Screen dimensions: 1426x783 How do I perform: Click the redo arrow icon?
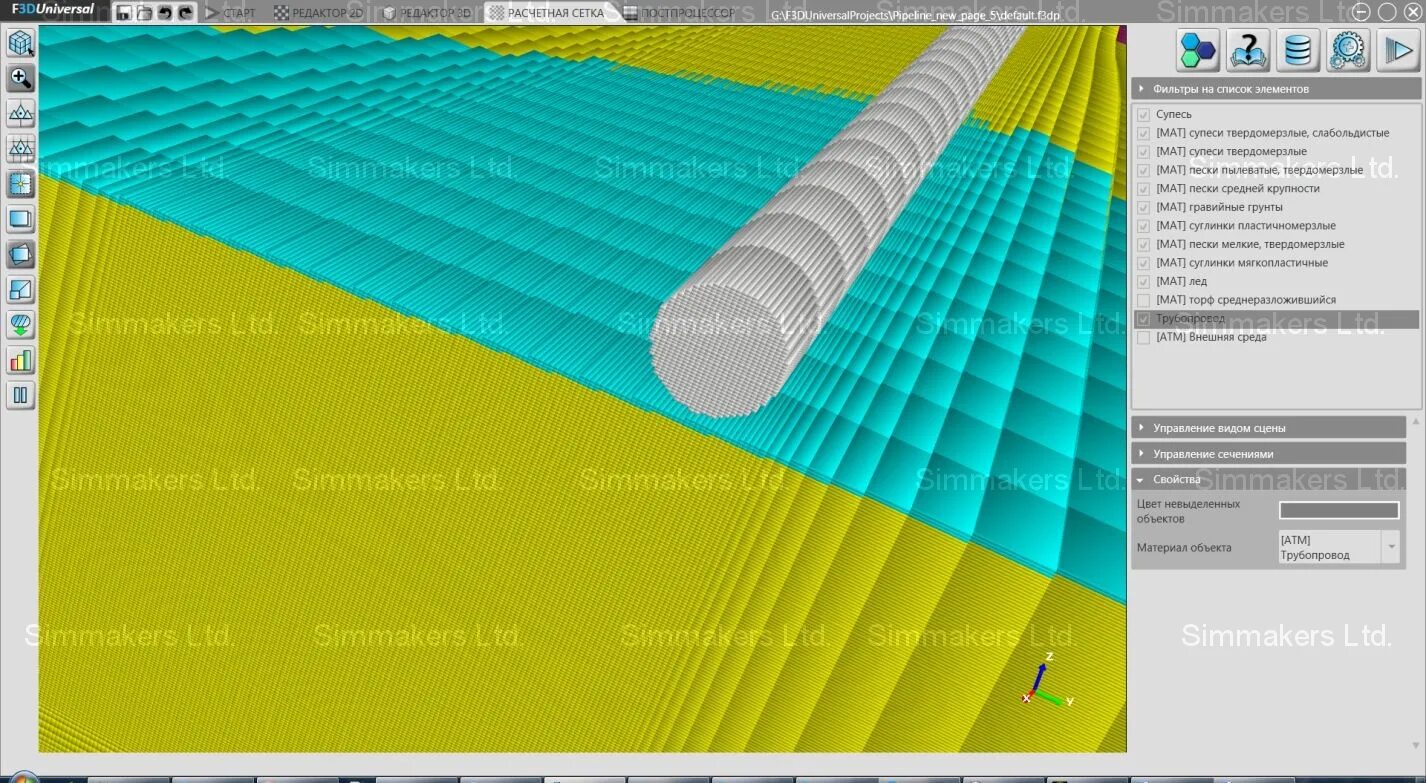pos(185,13)
